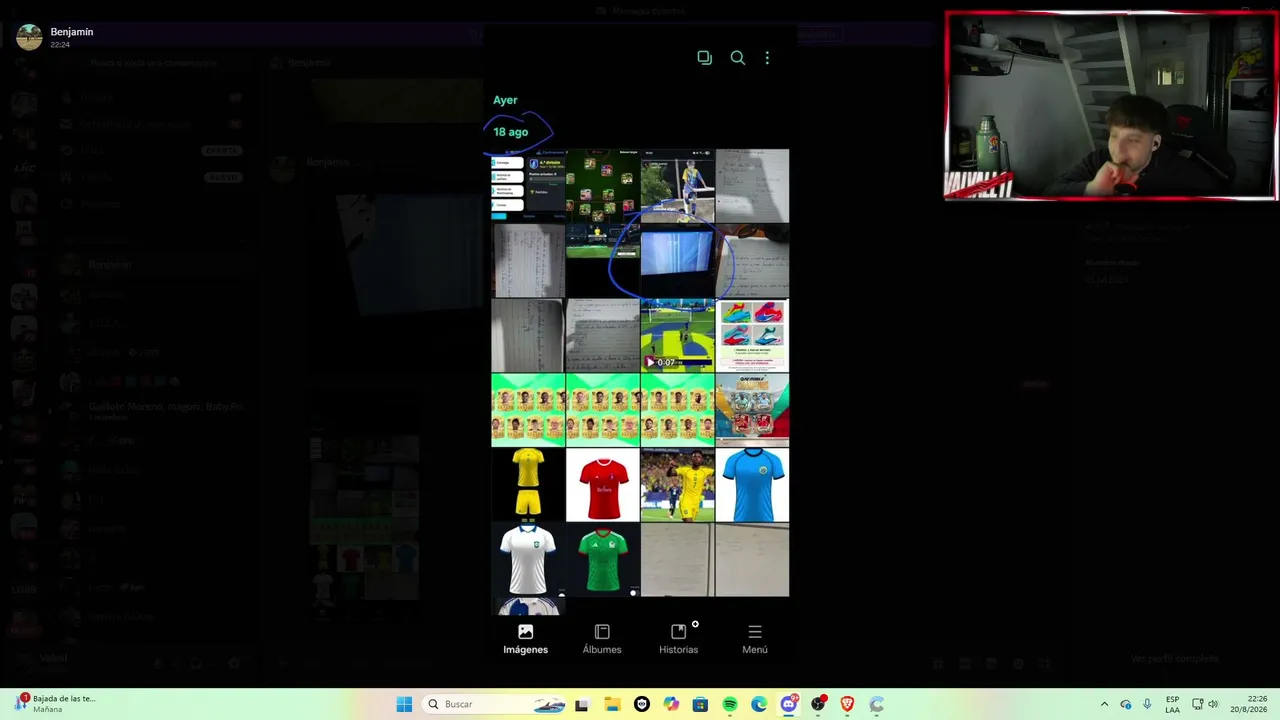This screenshot has height=720, width=1280.
Task: Open the squad formation screenshot thumbnail
Action: coord(603,186)
